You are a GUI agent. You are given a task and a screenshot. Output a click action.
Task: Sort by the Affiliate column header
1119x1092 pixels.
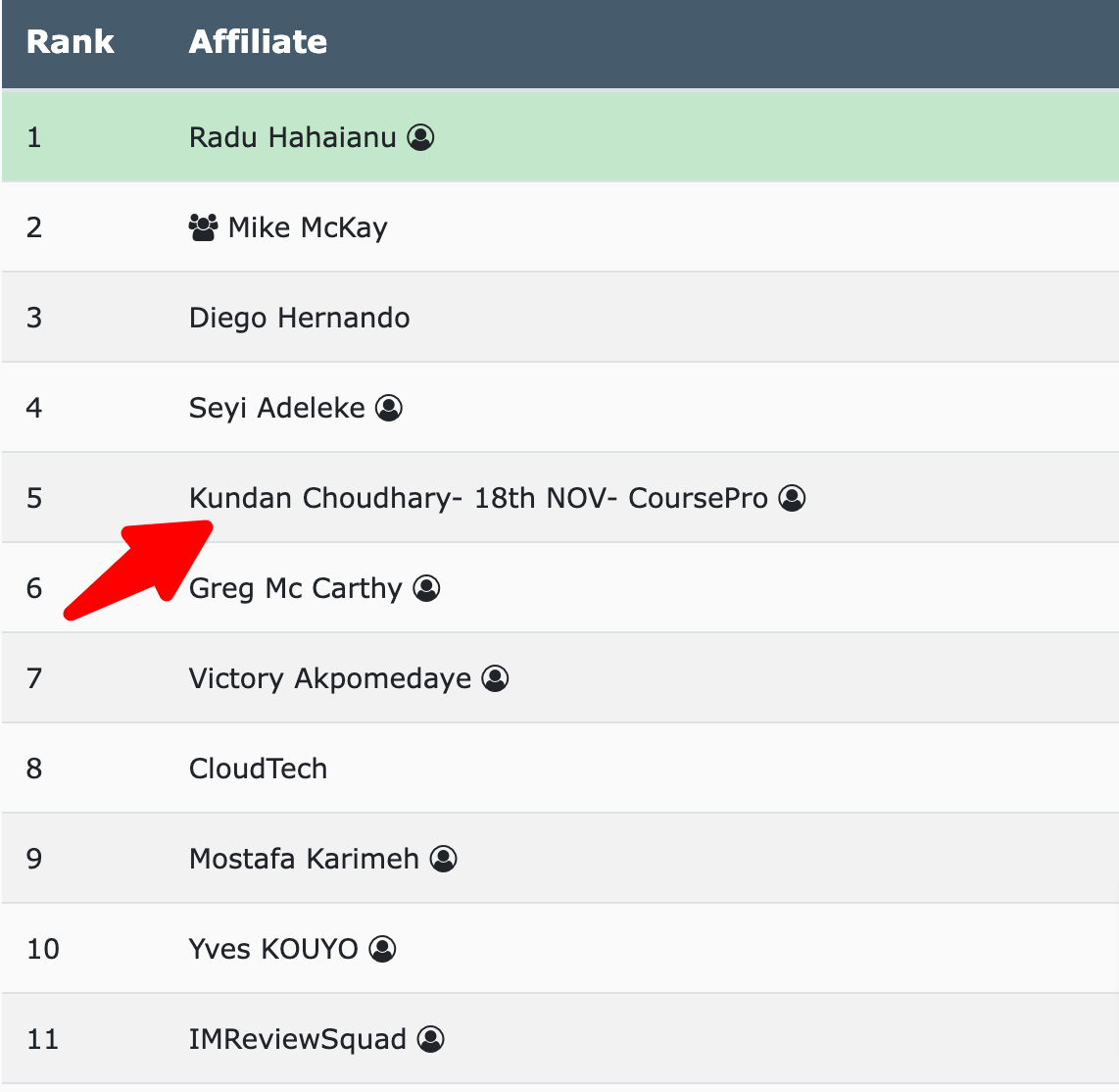(258, 42)
